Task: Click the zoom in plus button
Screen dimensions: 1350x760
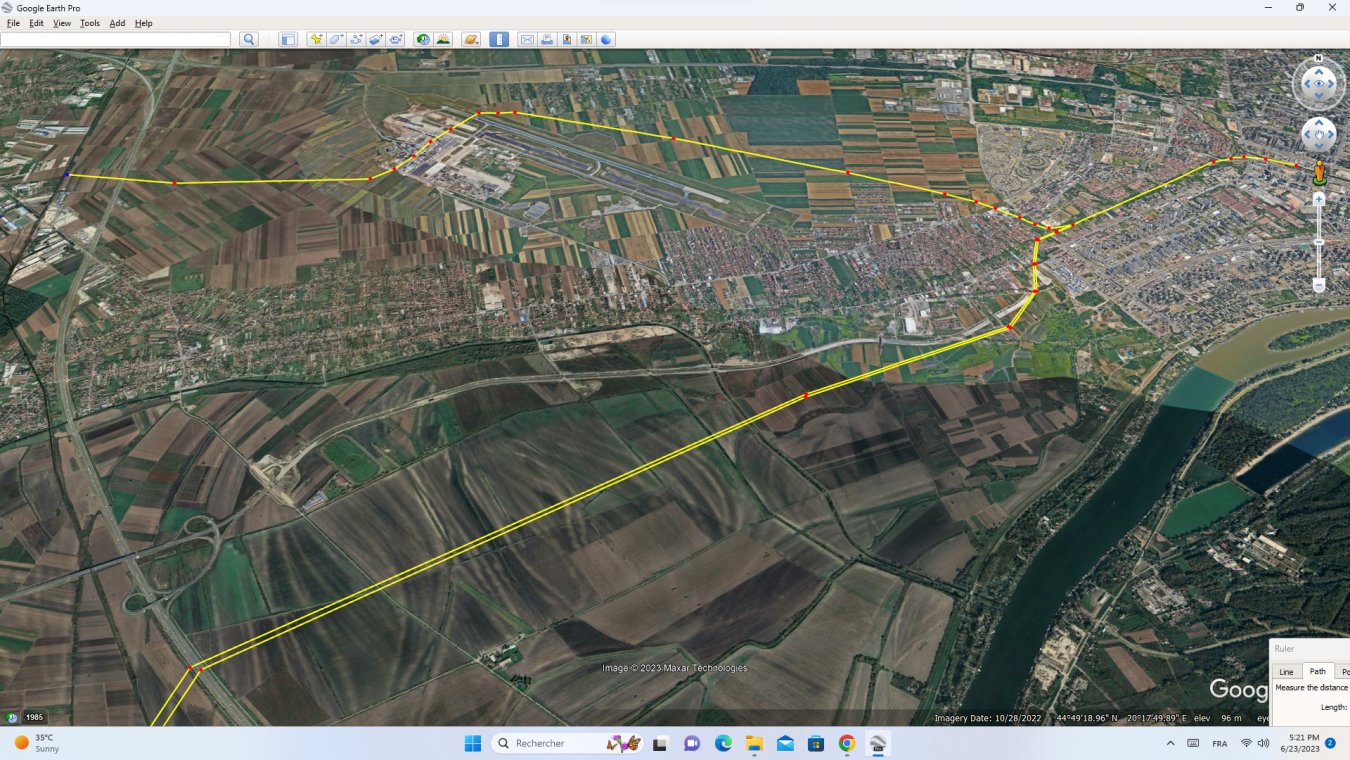Action: click(x=1318, y=199)
